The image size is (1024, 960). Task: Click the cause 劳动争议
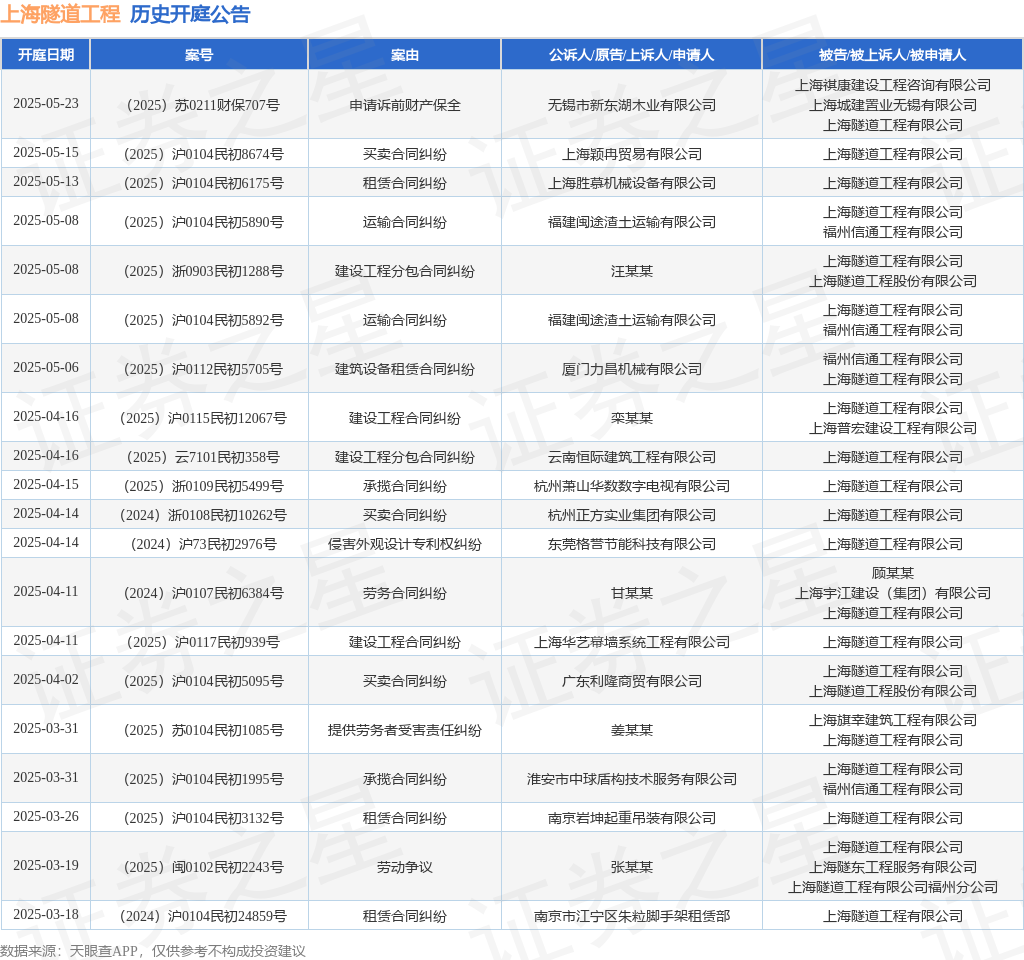[x=405, y=867]
